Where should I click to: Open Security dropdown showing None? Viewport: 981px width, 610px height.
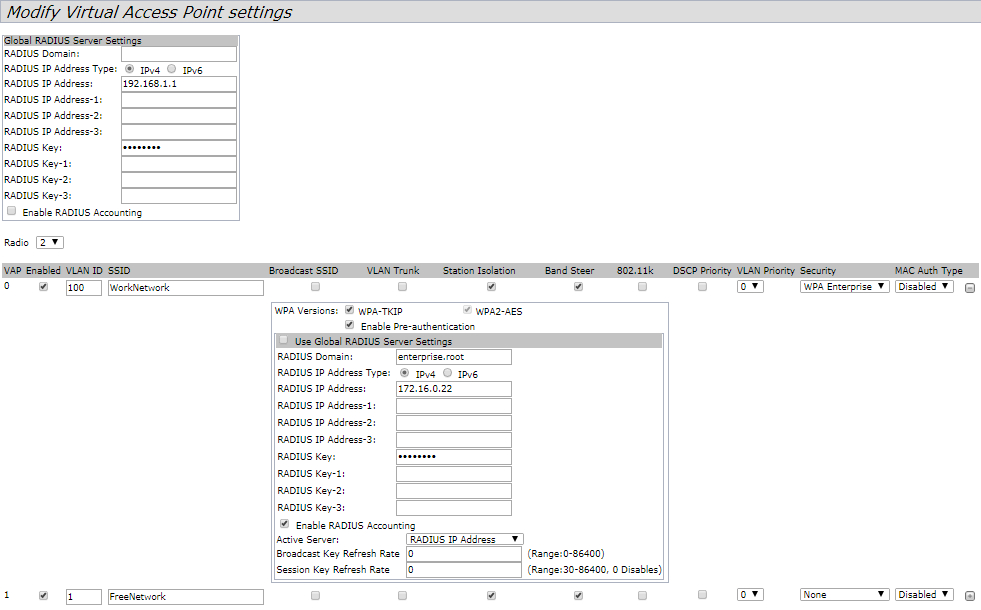[845, 594]
